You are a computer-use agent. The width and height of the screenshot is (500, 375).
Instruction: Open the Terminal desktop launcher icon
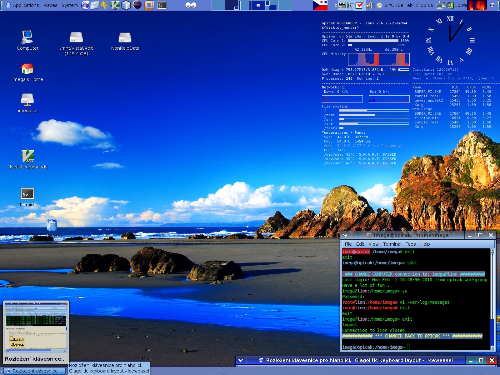[27, 194]
